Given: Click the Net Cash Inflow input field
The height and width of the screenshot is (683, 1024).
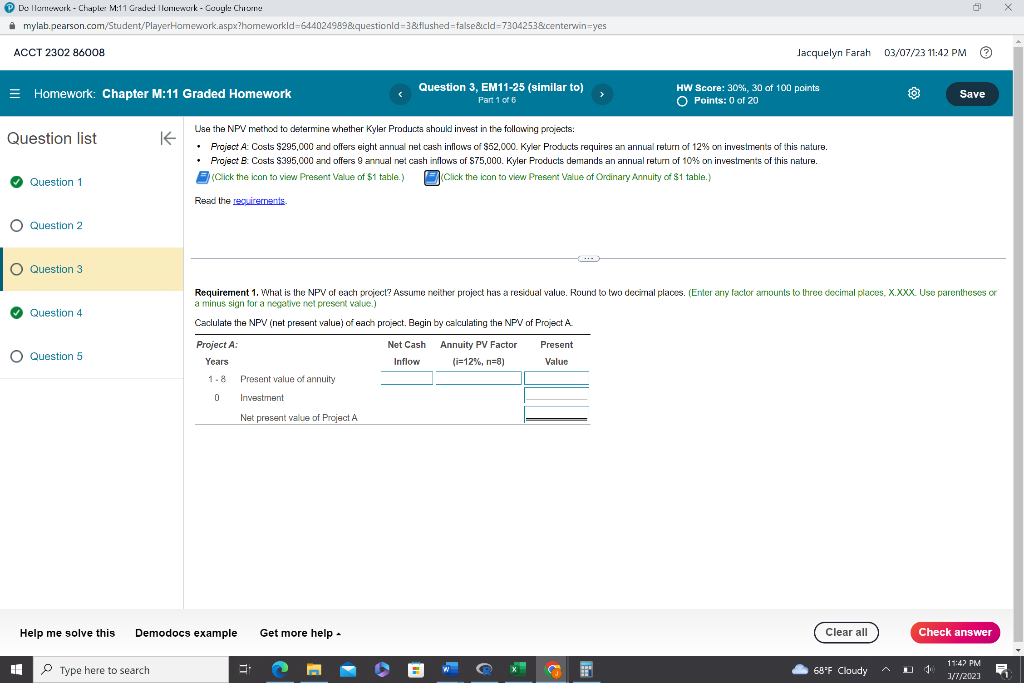Looking at the screenshot, I should coord(407,378).
